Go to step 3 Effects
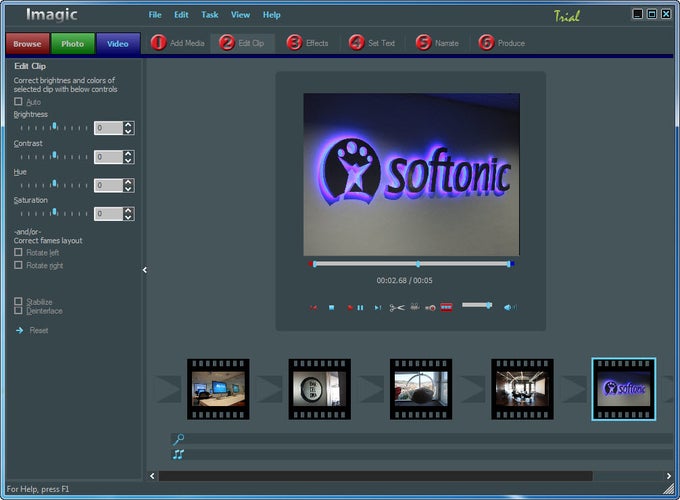Screen dimensions: 680x500 [x=307, y=43]
